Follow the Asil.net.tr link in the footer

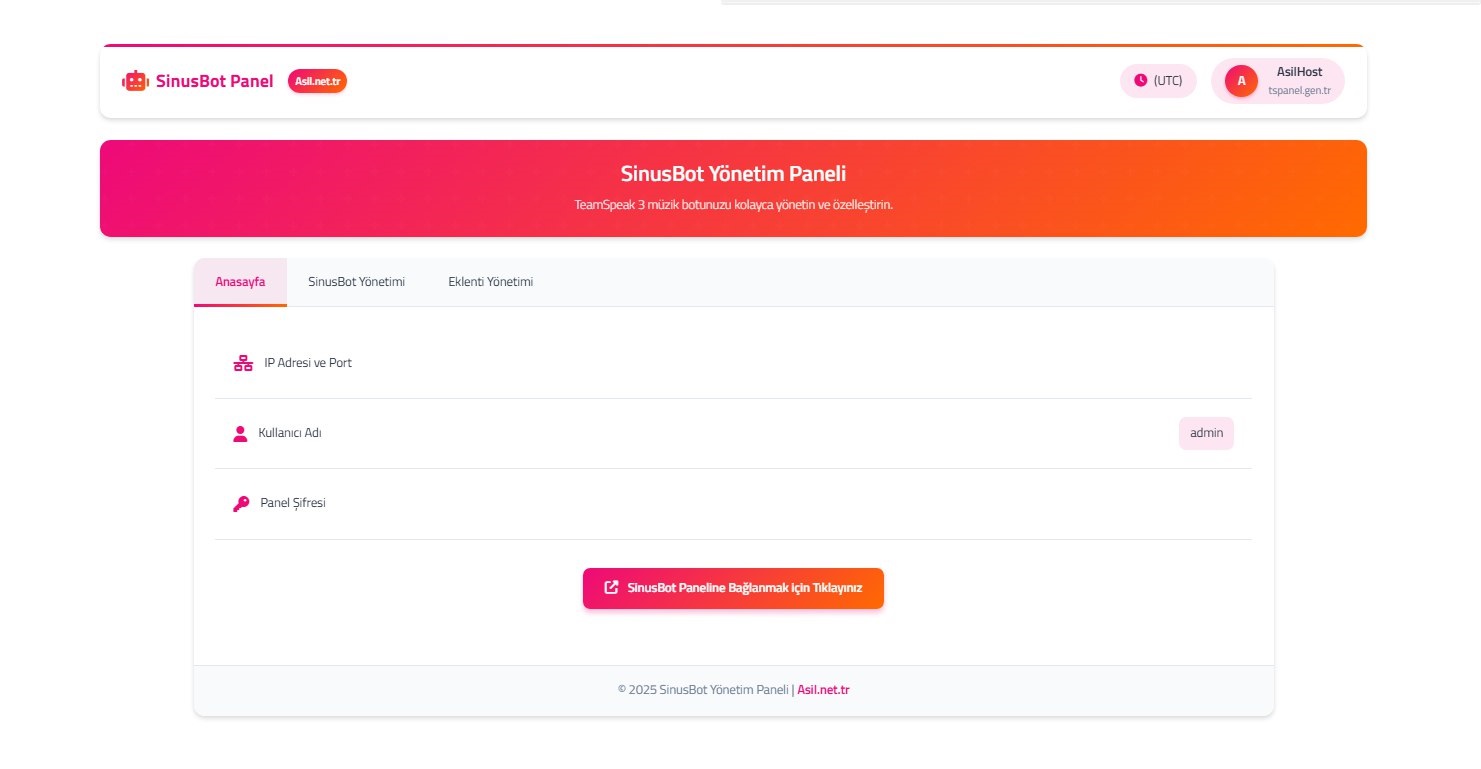click(823, 690)
